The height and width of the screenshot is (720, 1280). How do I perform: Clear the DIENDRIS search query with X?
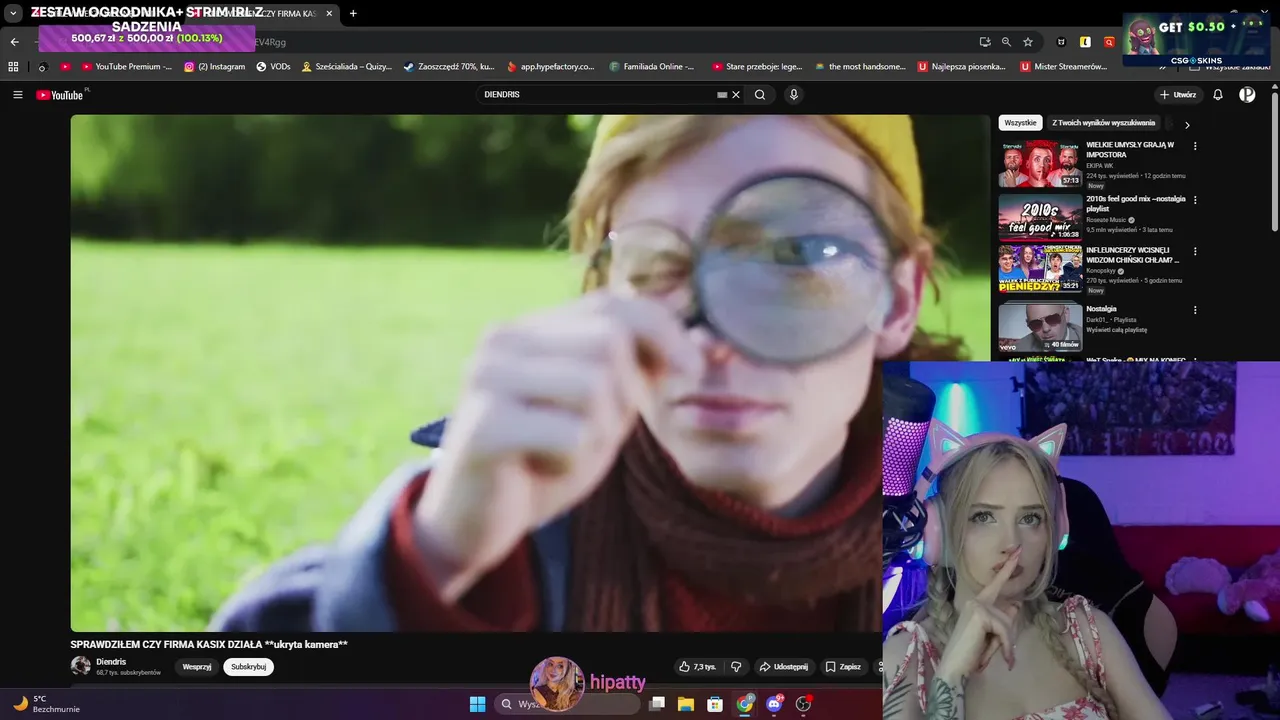point(736,95)
